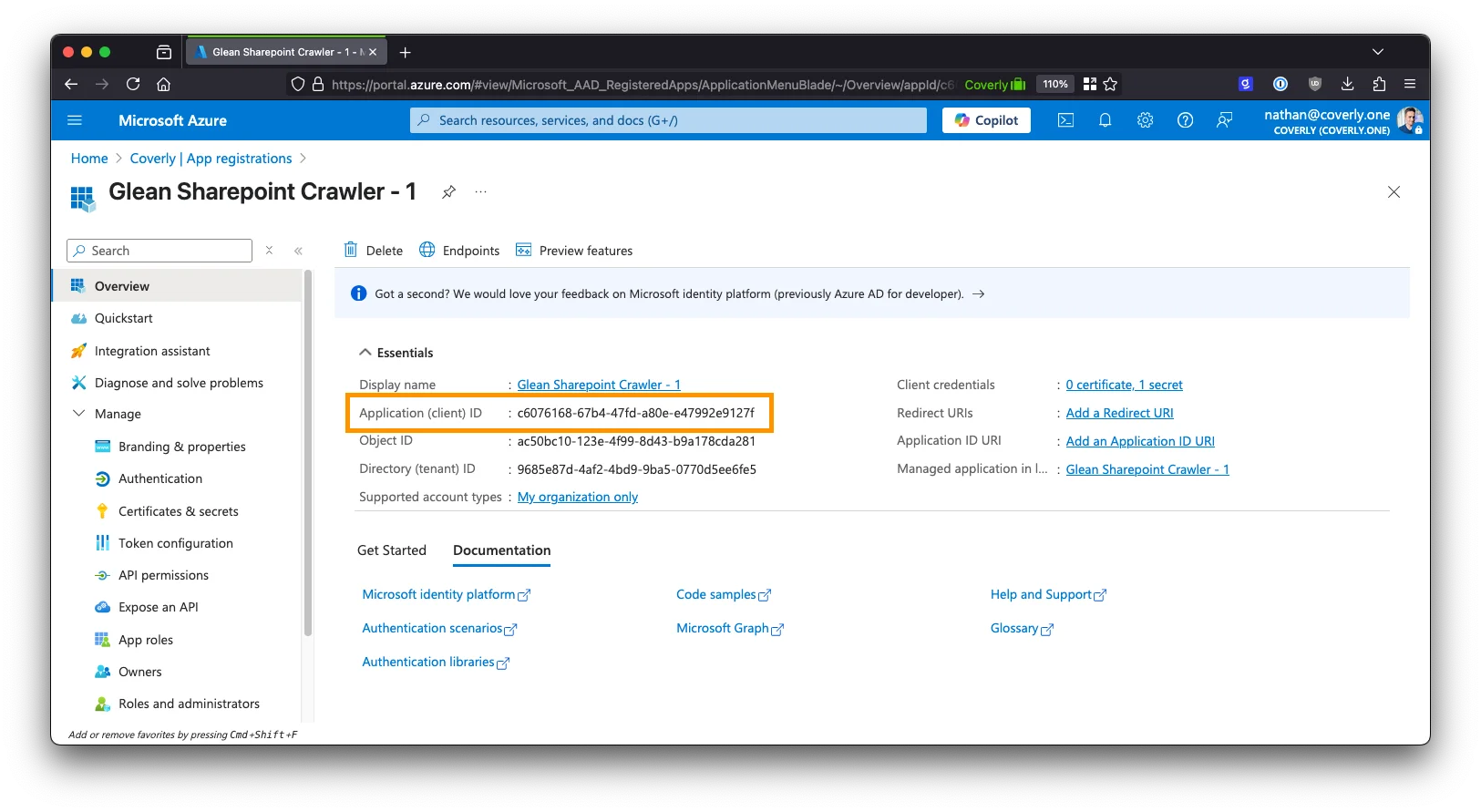Open Authentication scenarios link
The height and width of the screenshot is (812, 1481).
[x=439, y=628]
